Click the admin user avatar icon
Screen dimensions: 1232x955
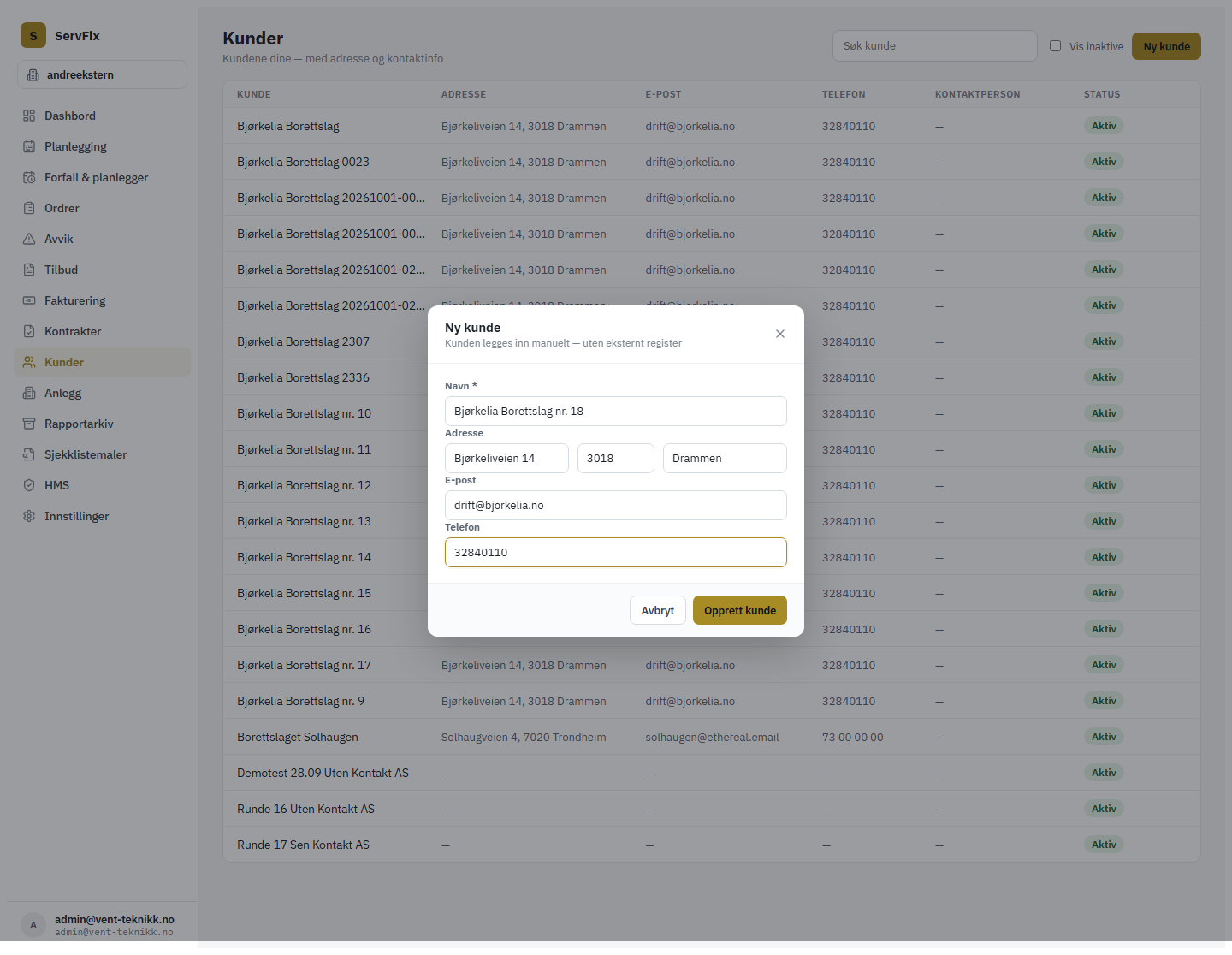point(33,925)
